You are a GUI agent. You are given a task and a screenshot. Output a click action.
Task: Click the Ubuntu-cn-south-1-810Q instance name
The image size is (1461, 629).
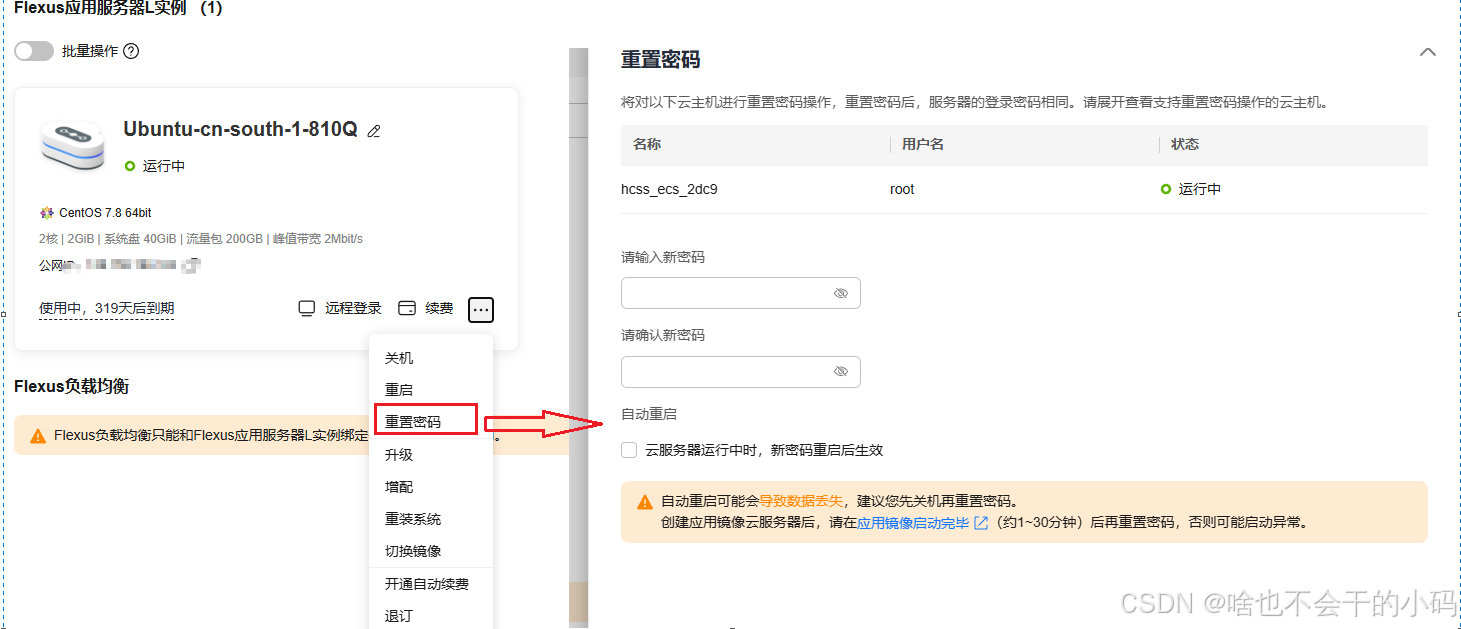[240, 129]
